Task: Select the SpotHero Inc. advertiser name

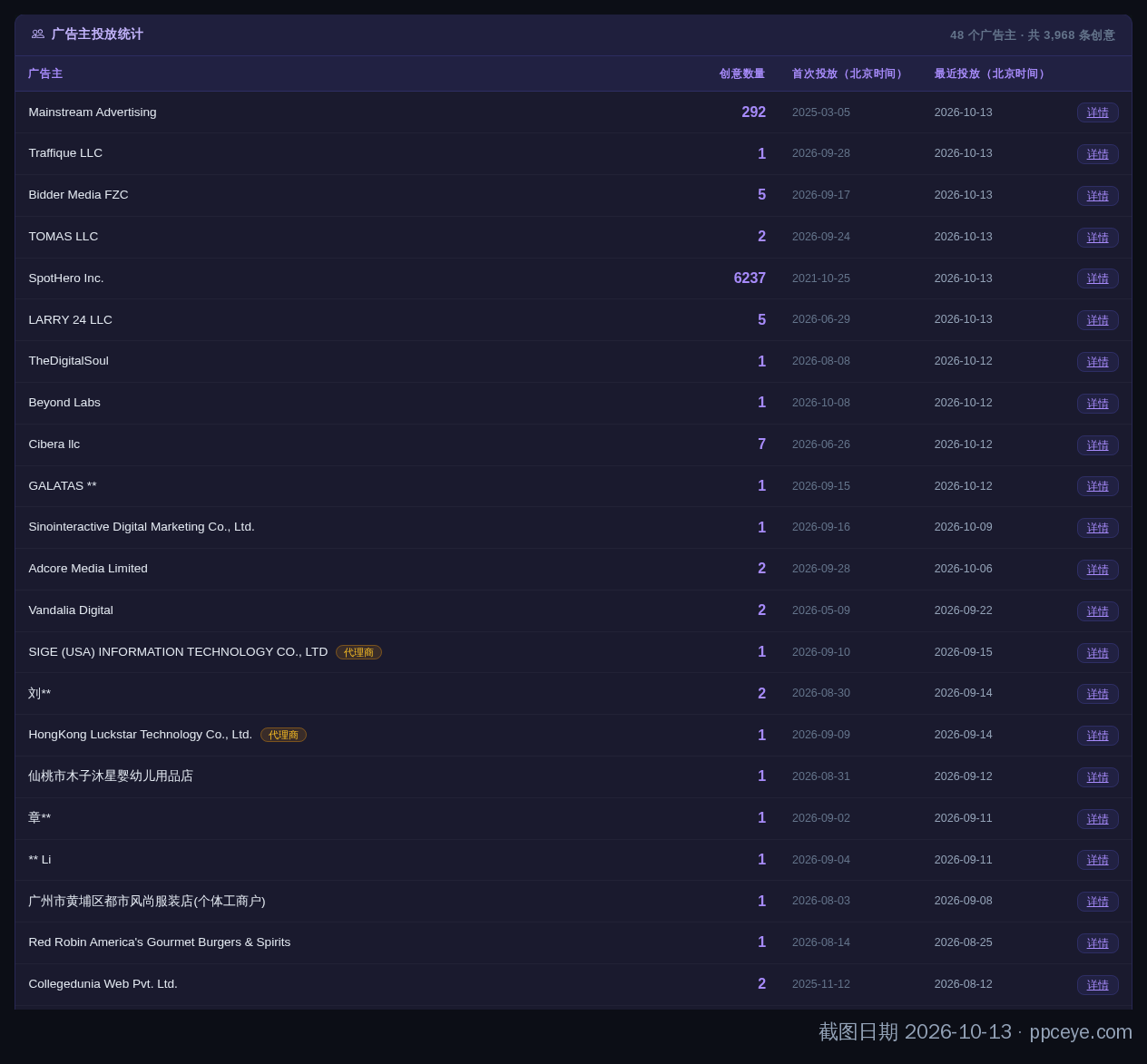Action: pos(66,278)
